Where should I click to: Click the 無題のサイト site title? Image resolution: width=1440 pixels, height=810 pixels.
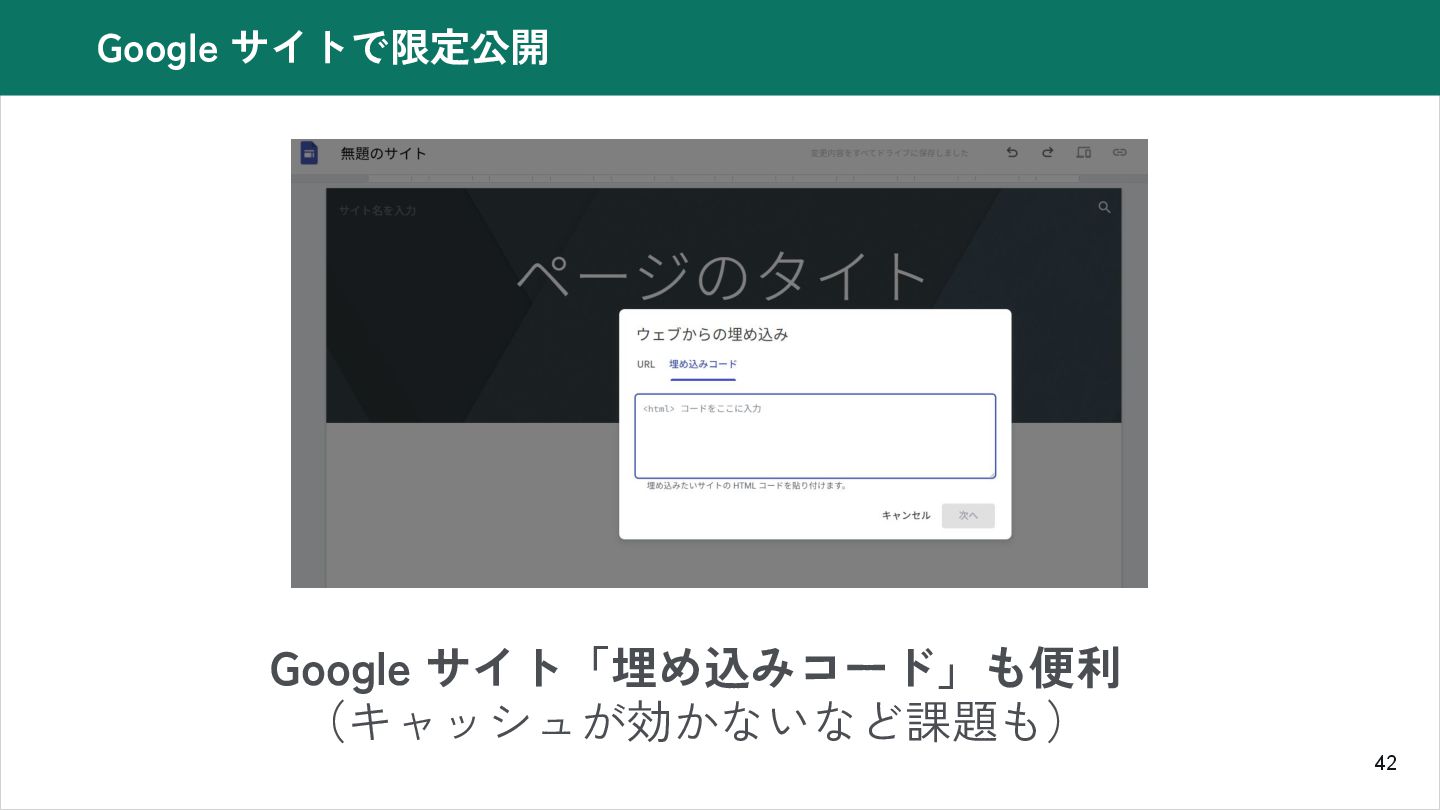pyautogui.click(x=384, y=153)
